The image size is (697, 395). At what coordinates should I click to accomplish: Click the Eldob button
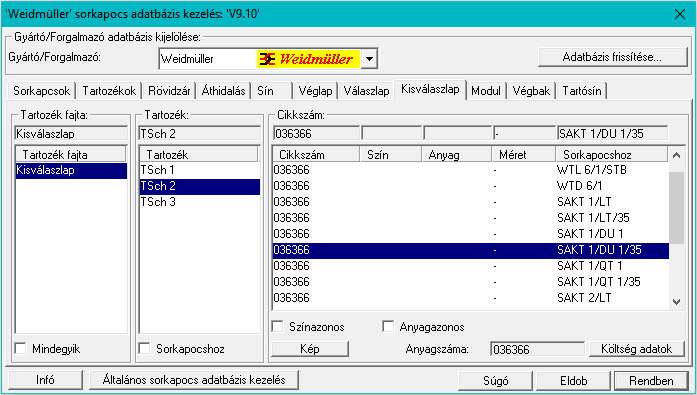click(573, 381)
